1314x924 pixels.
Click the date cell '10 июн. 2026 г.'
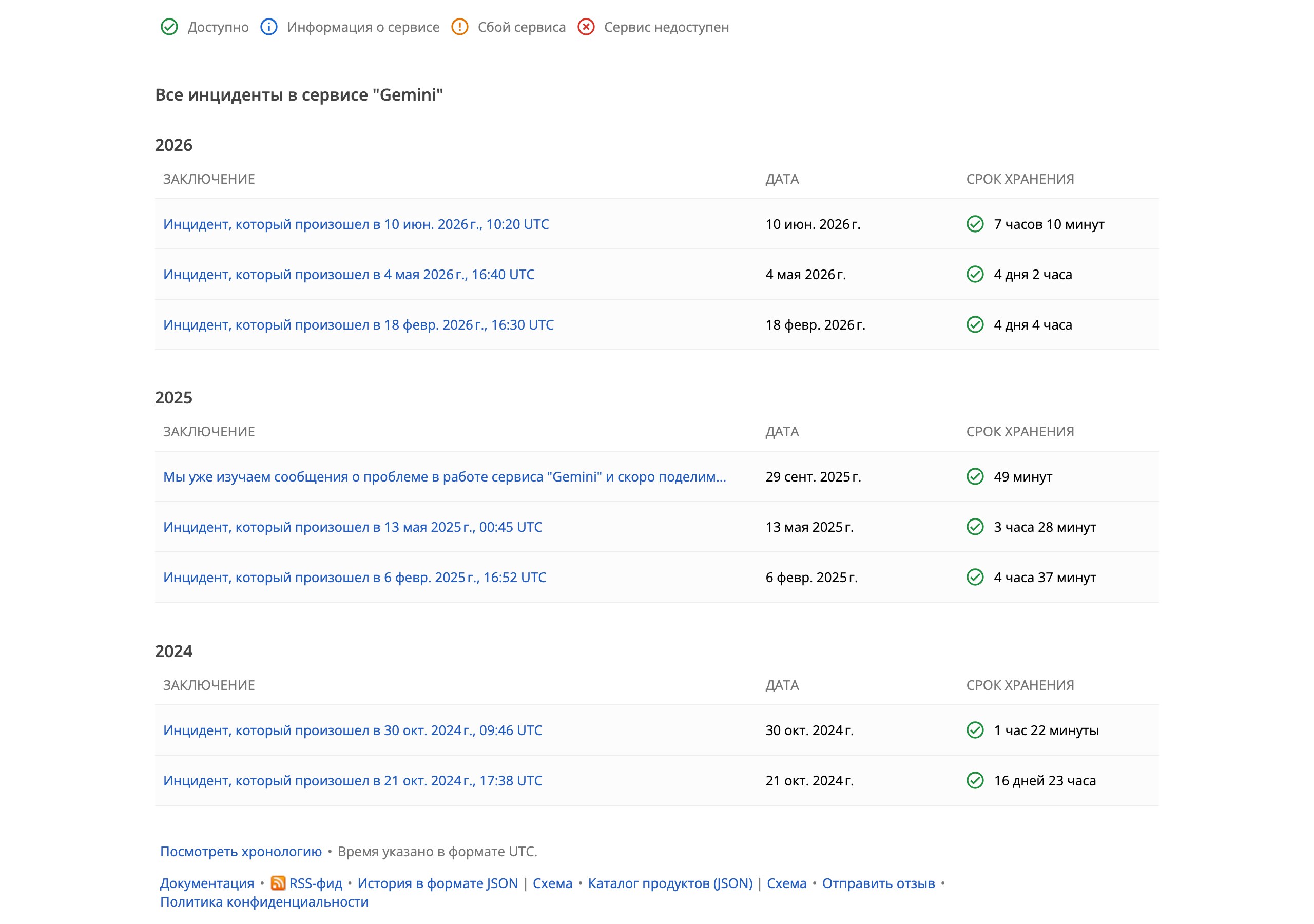click(x=813, y=224)
